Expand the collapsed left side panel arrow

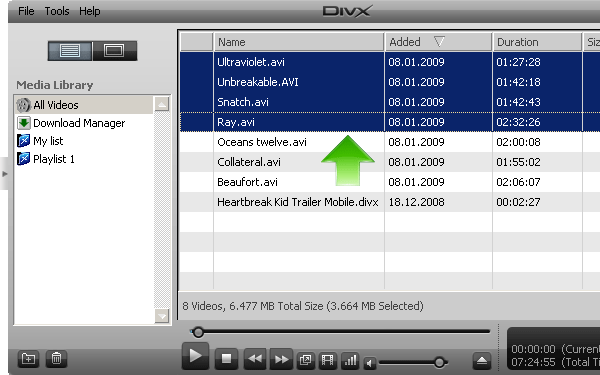pos(5,174)
